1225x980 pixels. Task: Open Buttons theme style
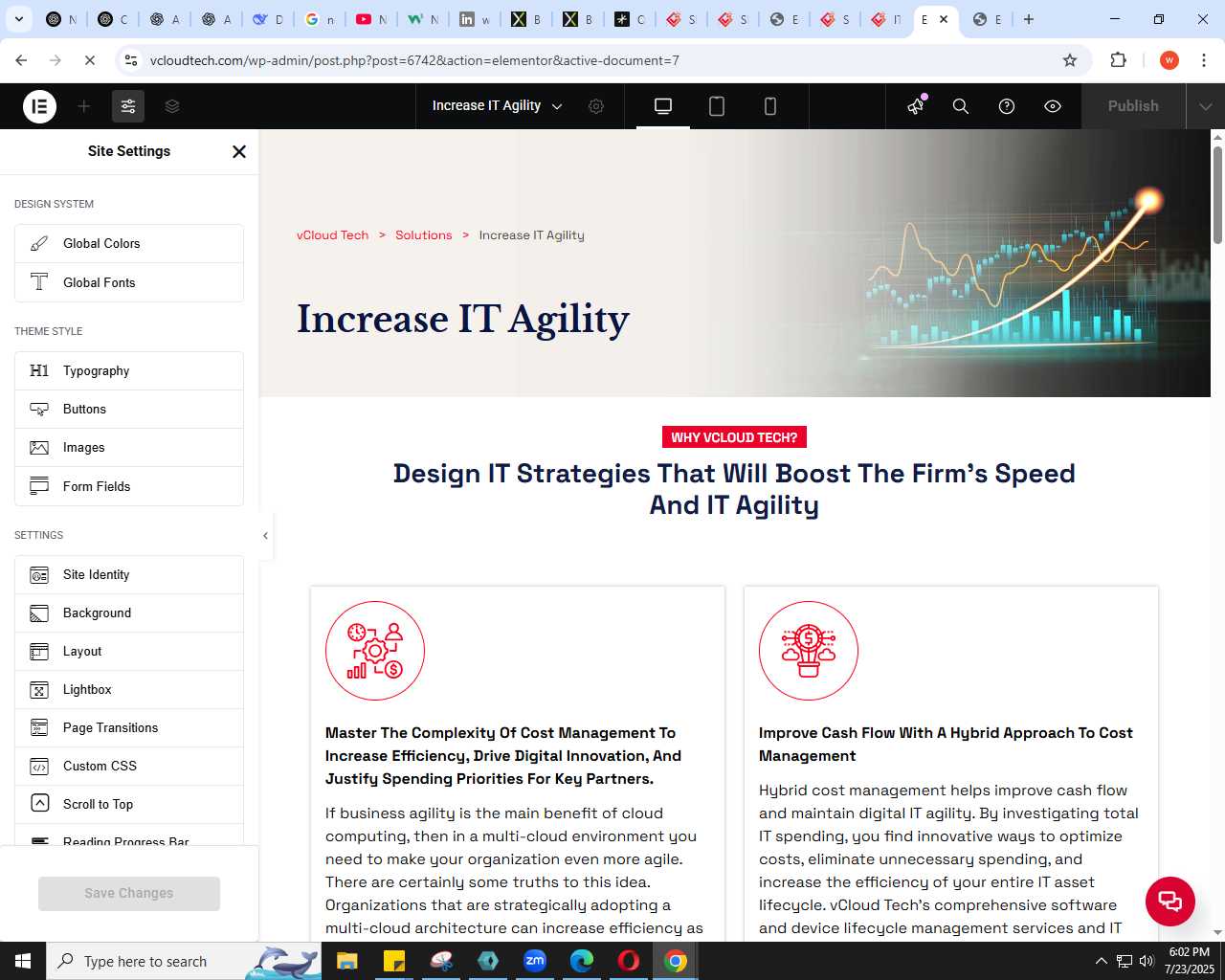click(x=129, y=410)
